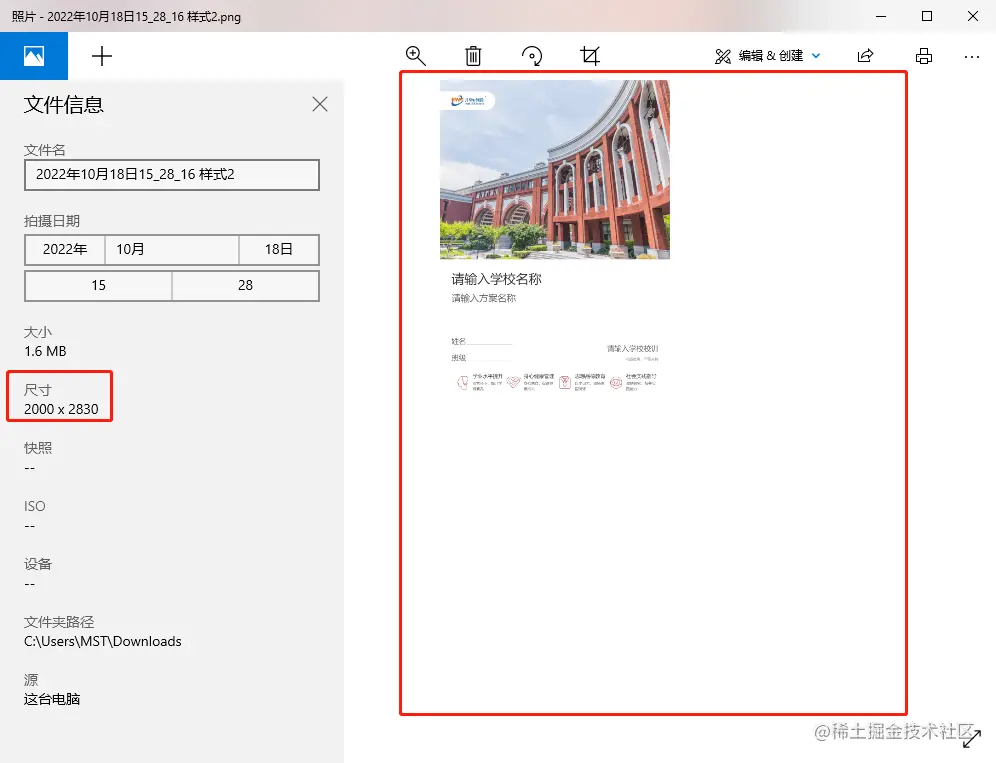This screenshot has height=763, width=996.
Task: Click the minute field showing 28
Action: pos(245,286)
